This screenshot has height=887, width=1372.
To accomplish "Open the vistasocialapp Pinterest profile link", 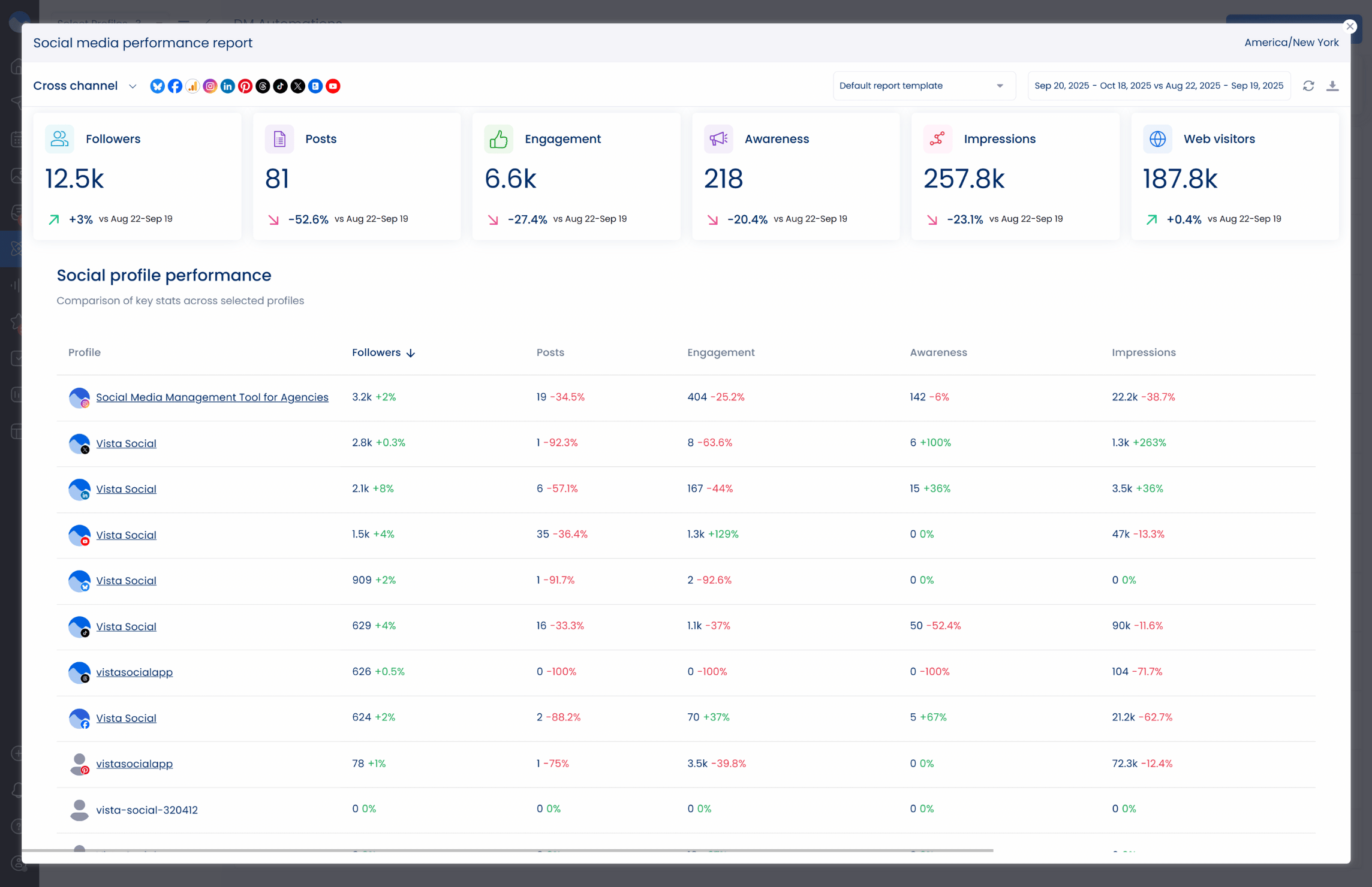I will [134, 764].
